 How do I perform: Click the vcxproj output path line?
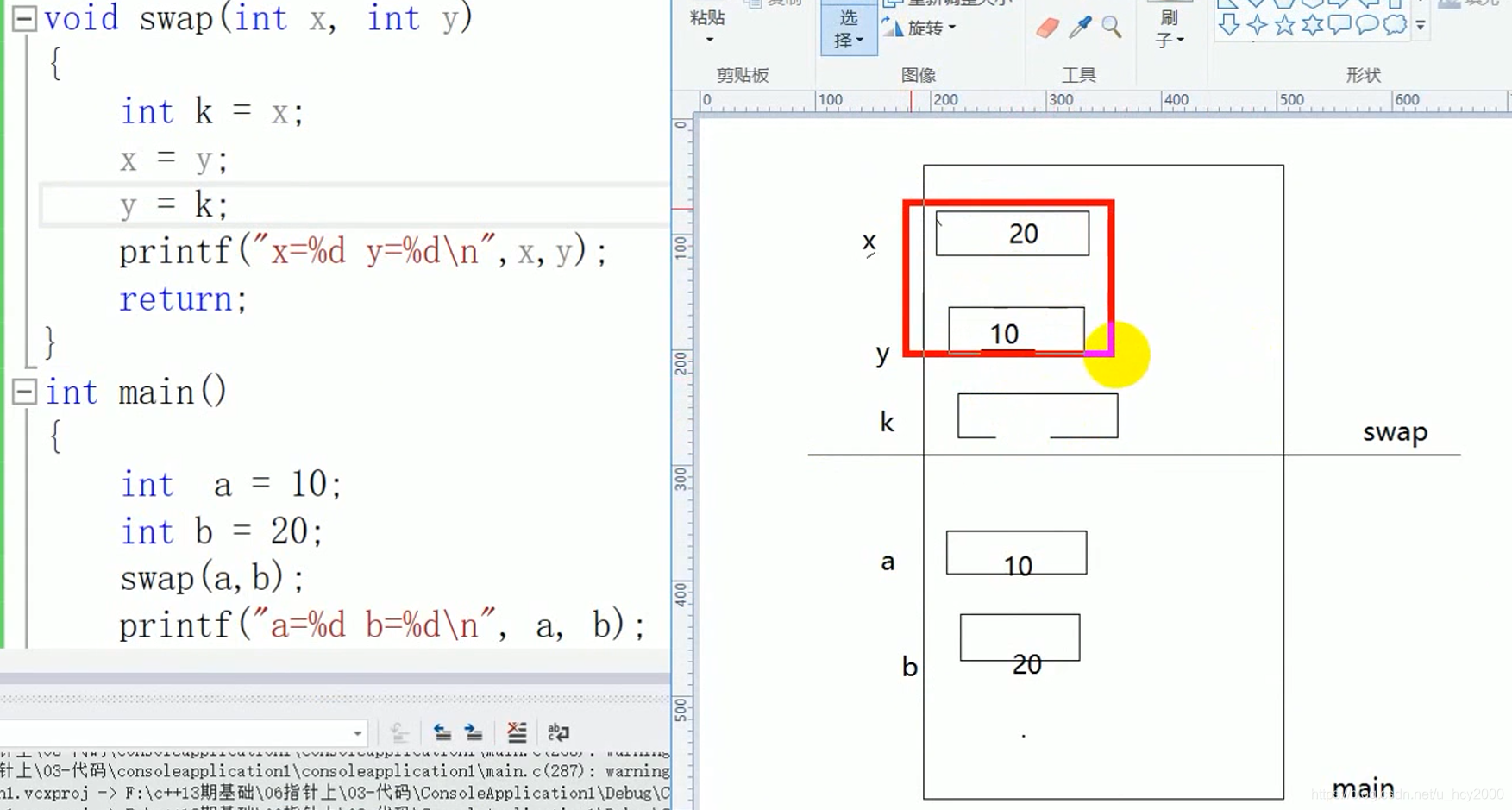[x=335, y=793]
